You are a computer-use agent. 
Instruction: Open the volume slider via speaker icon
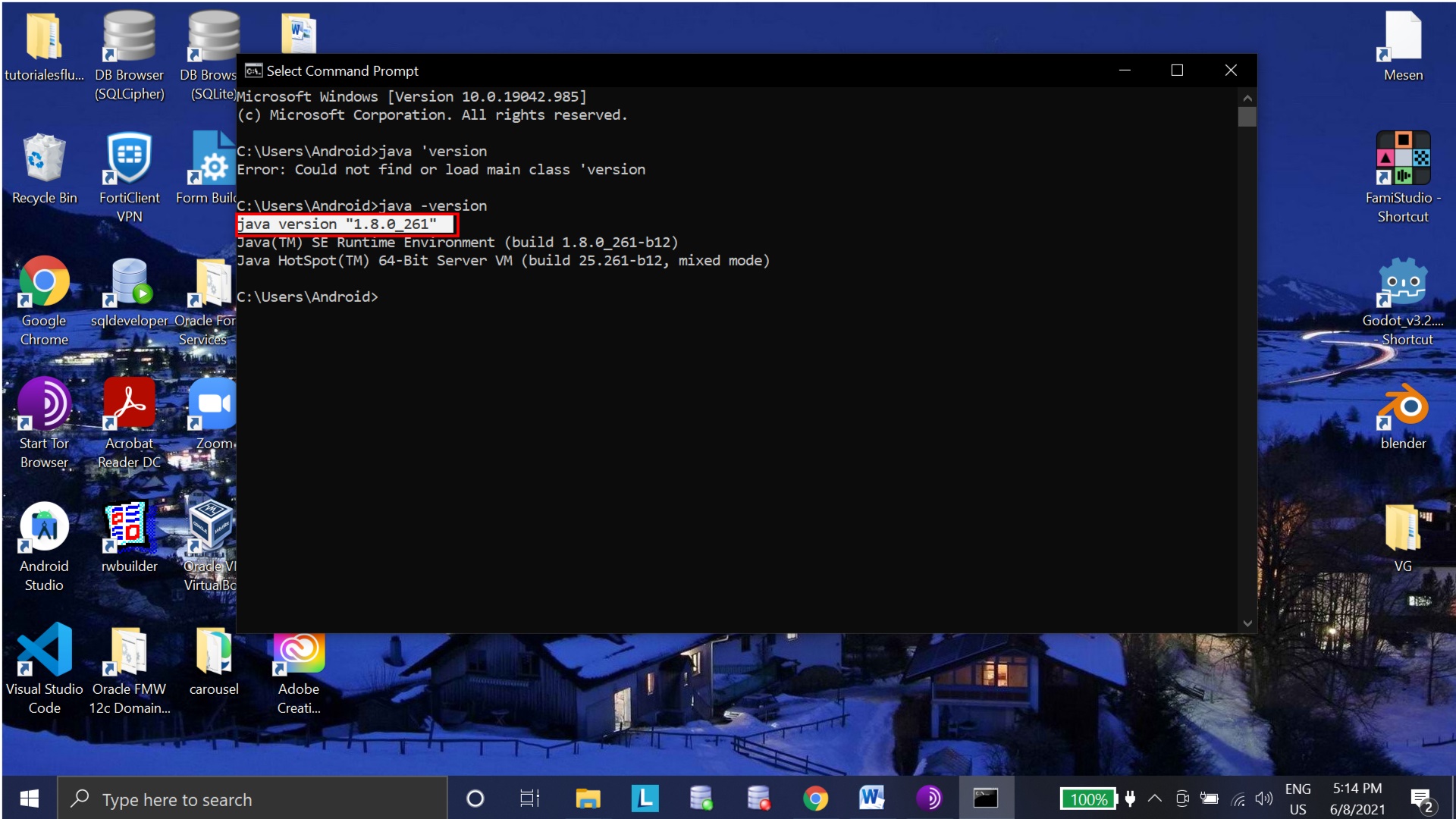click(1263, 798)
